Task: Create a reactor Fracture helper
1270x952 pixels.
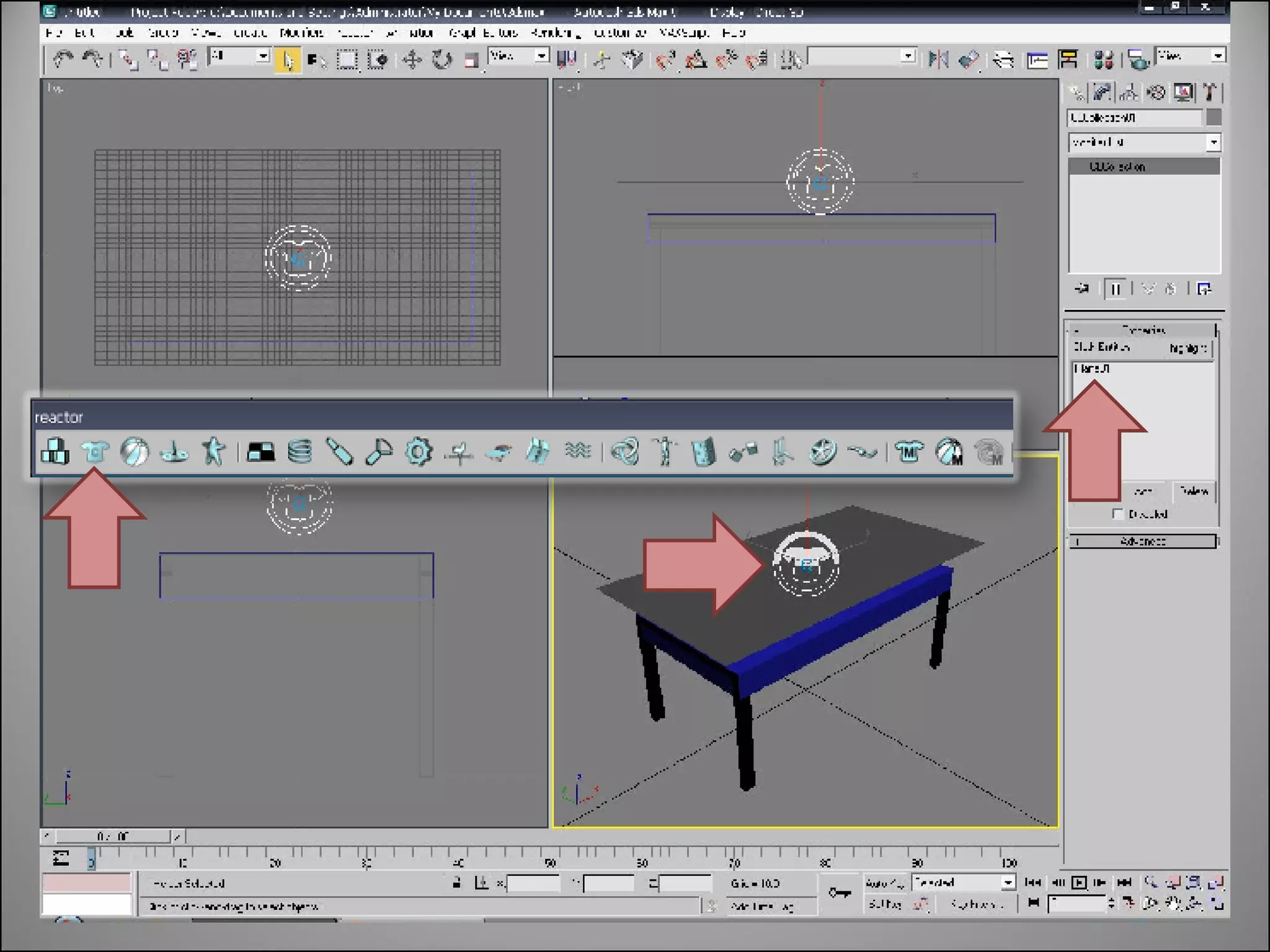Action: [x=538, y=451]
